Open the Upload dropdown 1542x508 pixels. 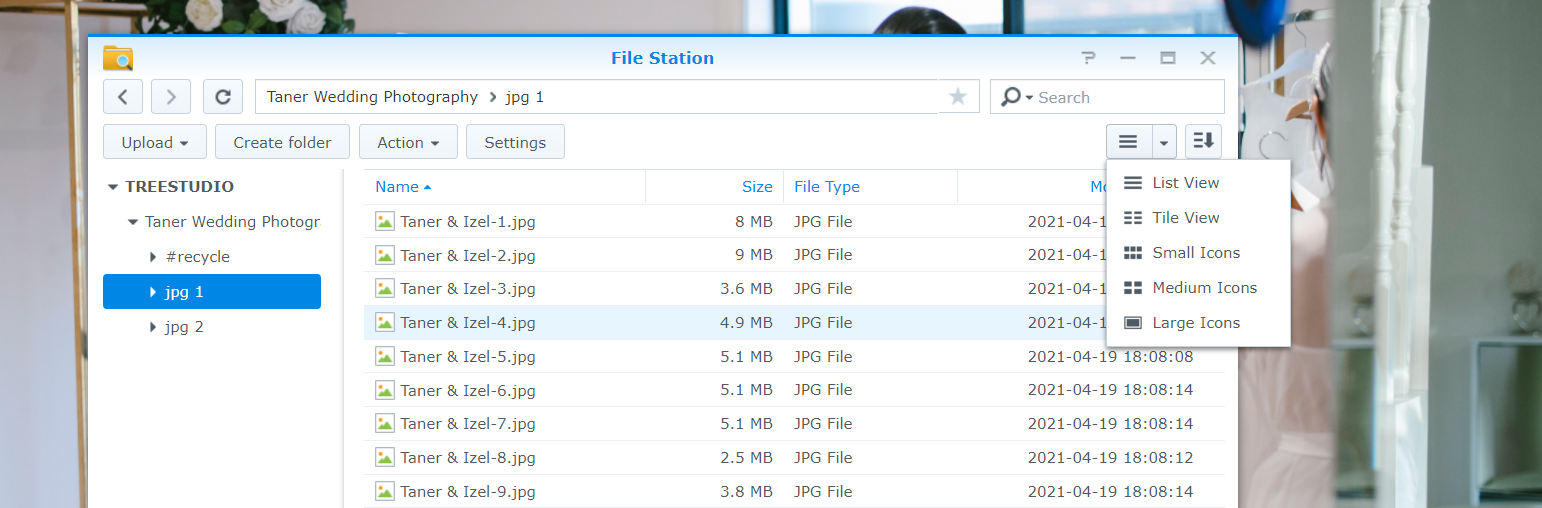click(x=155, y=142)
